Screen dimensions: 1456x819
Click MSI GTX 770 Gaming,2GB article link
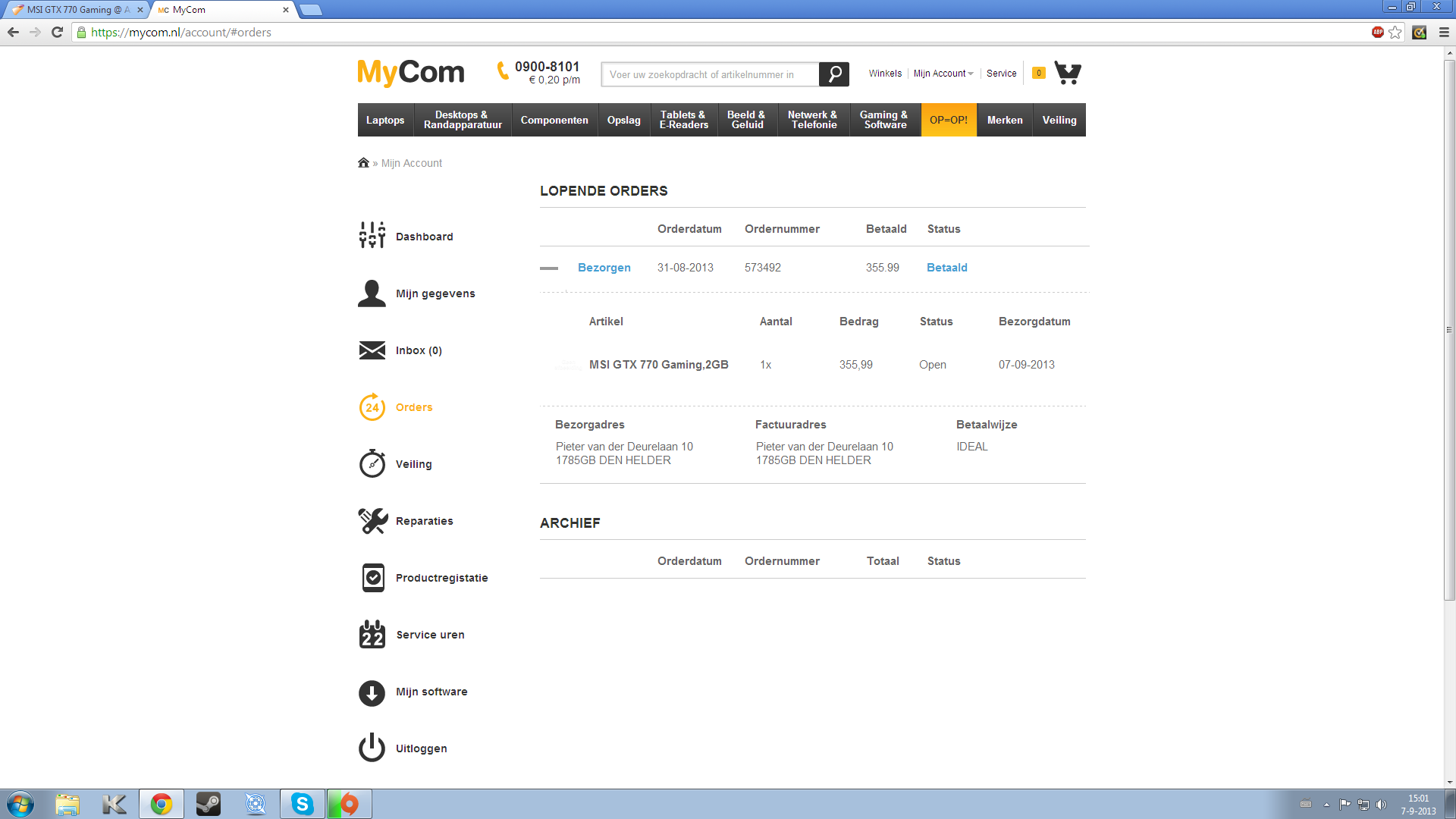pos(658,365)
